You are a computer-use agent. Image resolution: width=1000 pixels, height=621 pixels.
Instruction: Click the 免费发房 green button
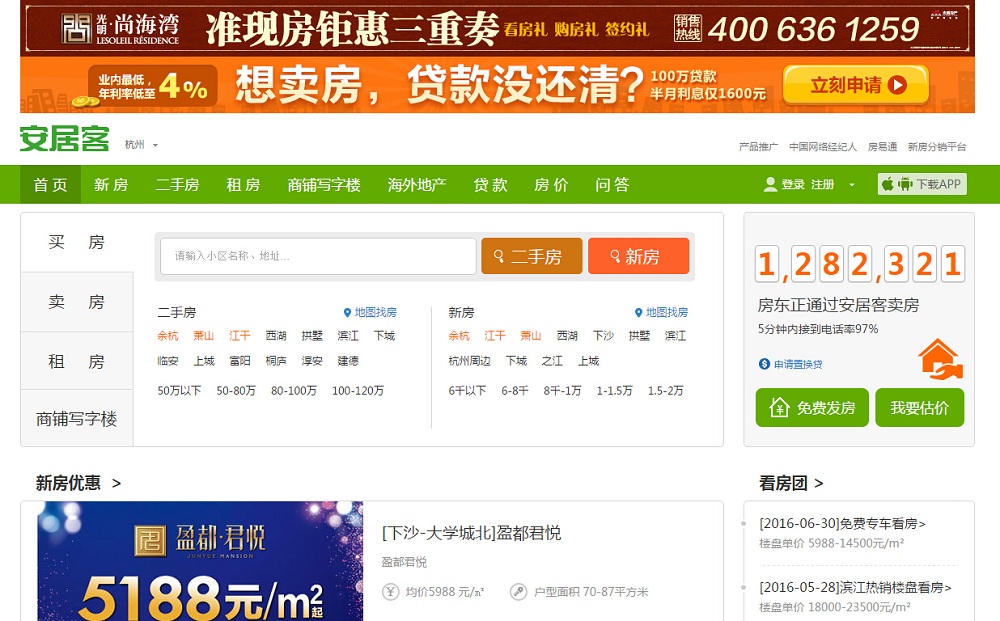[x=812, y=407]
